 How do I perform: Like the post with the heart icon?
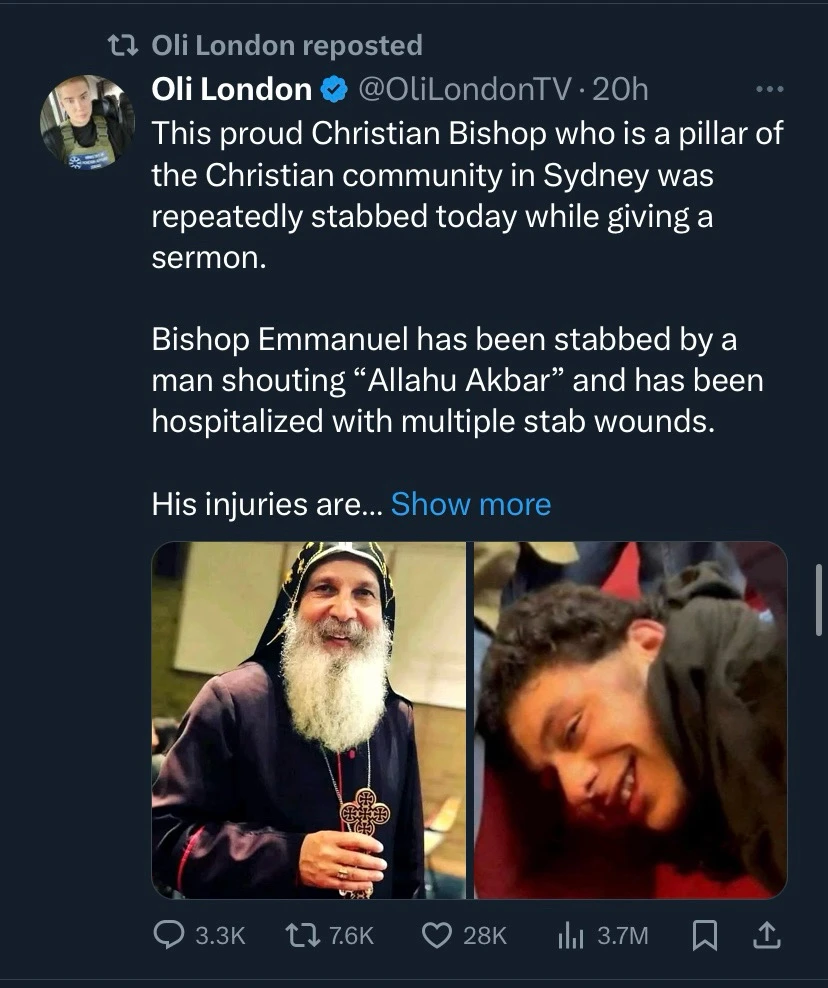436,935
